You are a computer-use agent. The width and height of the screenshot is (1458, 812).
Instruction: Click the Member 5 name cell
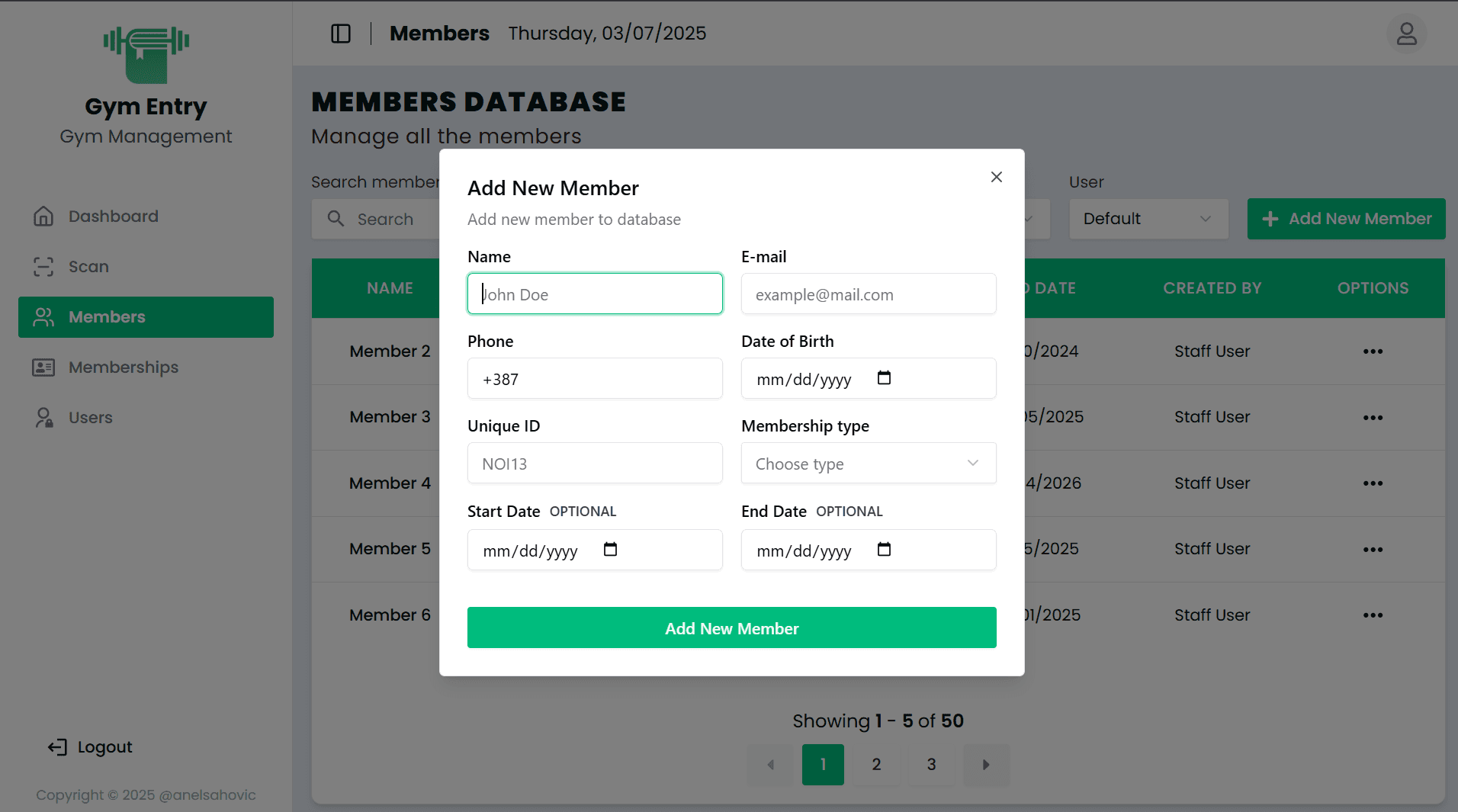click(x=390, y=549)
